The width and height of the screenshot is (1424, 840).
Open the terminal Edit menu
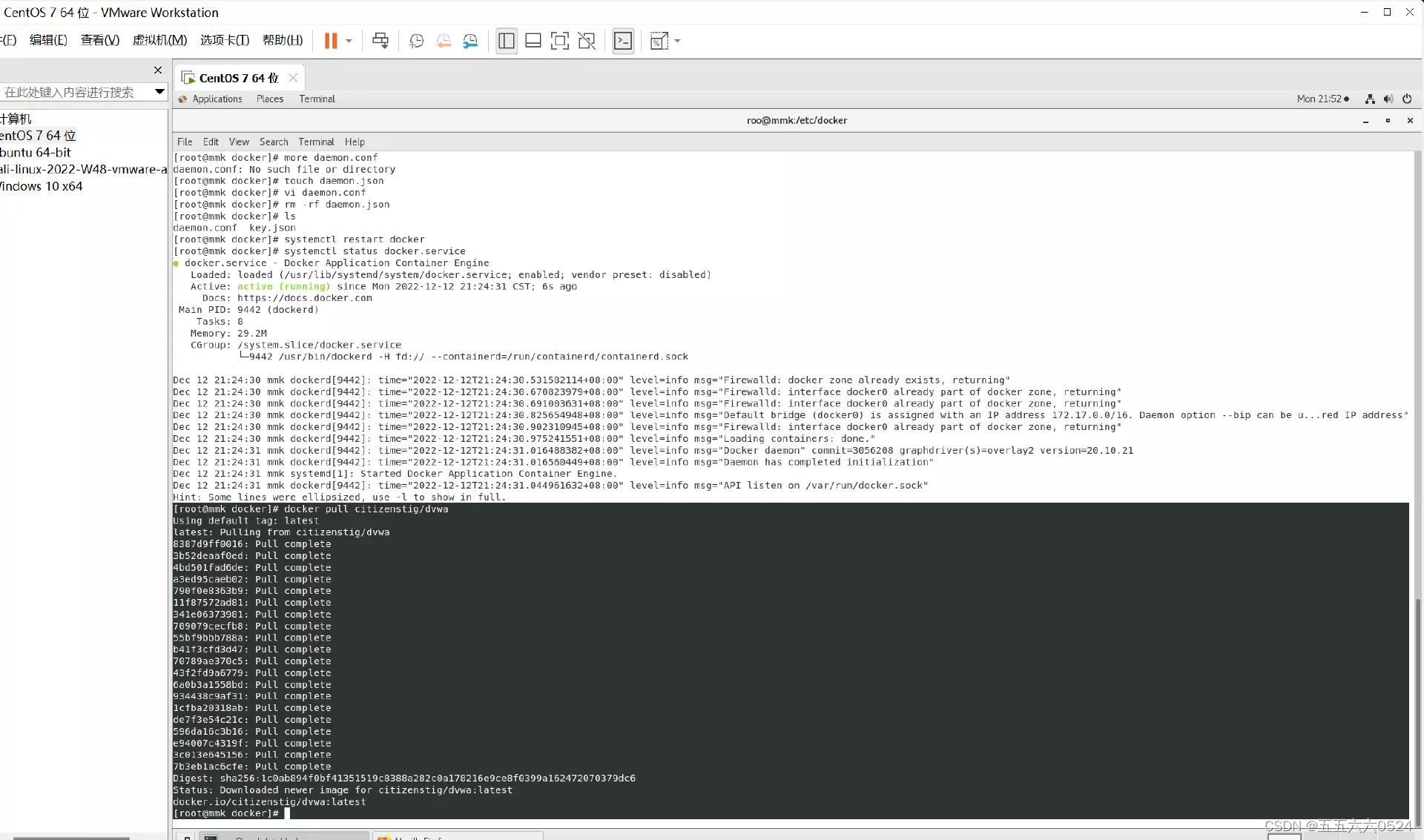point(211,142)
